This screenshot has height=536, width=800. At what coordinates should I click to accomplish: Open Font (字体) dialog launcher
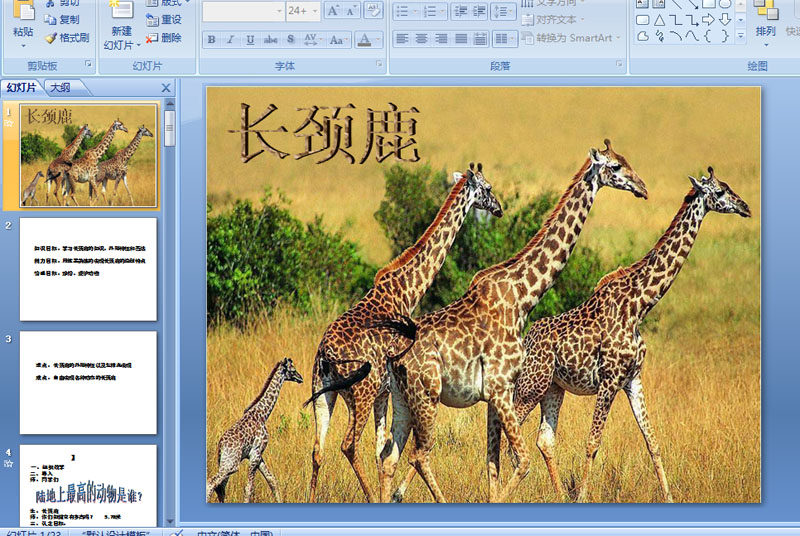pyautogui.click(x=379, y=64)
